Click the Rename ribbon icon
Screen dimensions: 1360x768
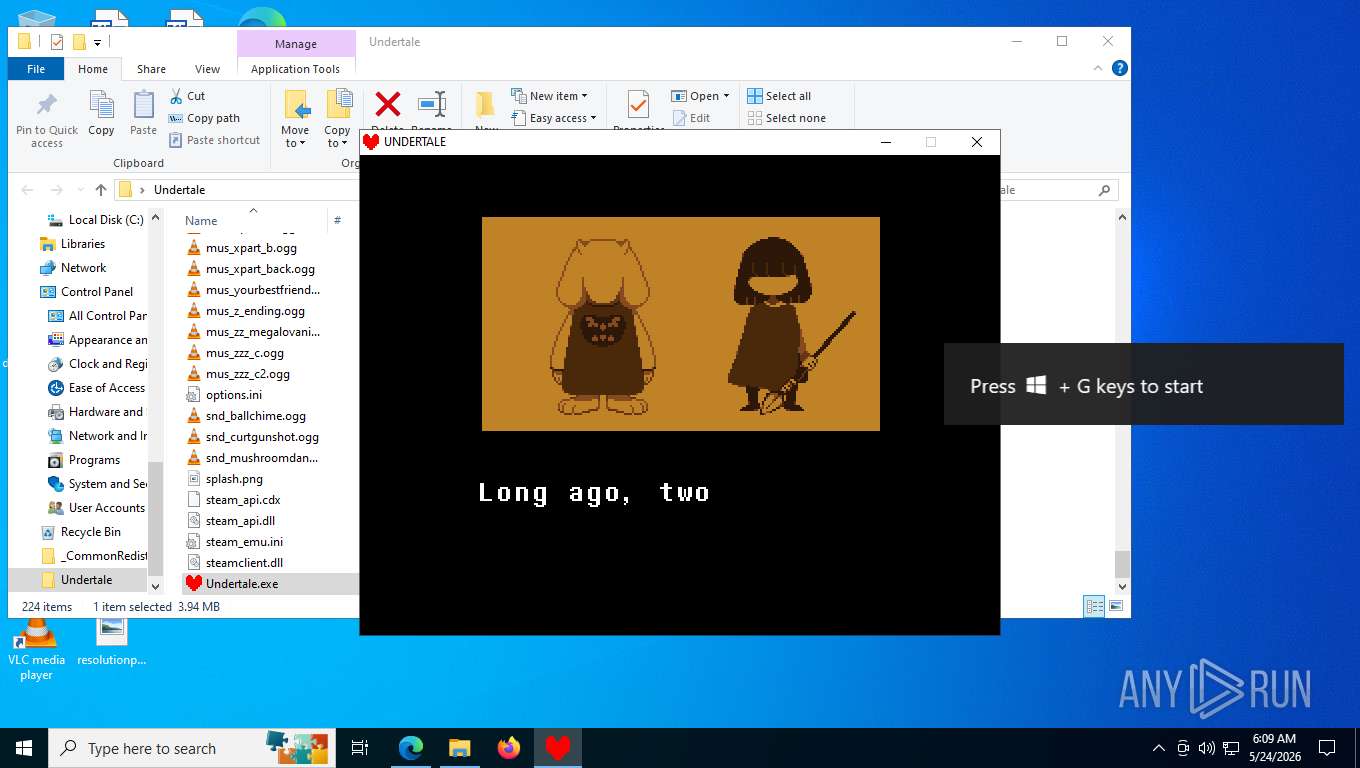point(432,104)
